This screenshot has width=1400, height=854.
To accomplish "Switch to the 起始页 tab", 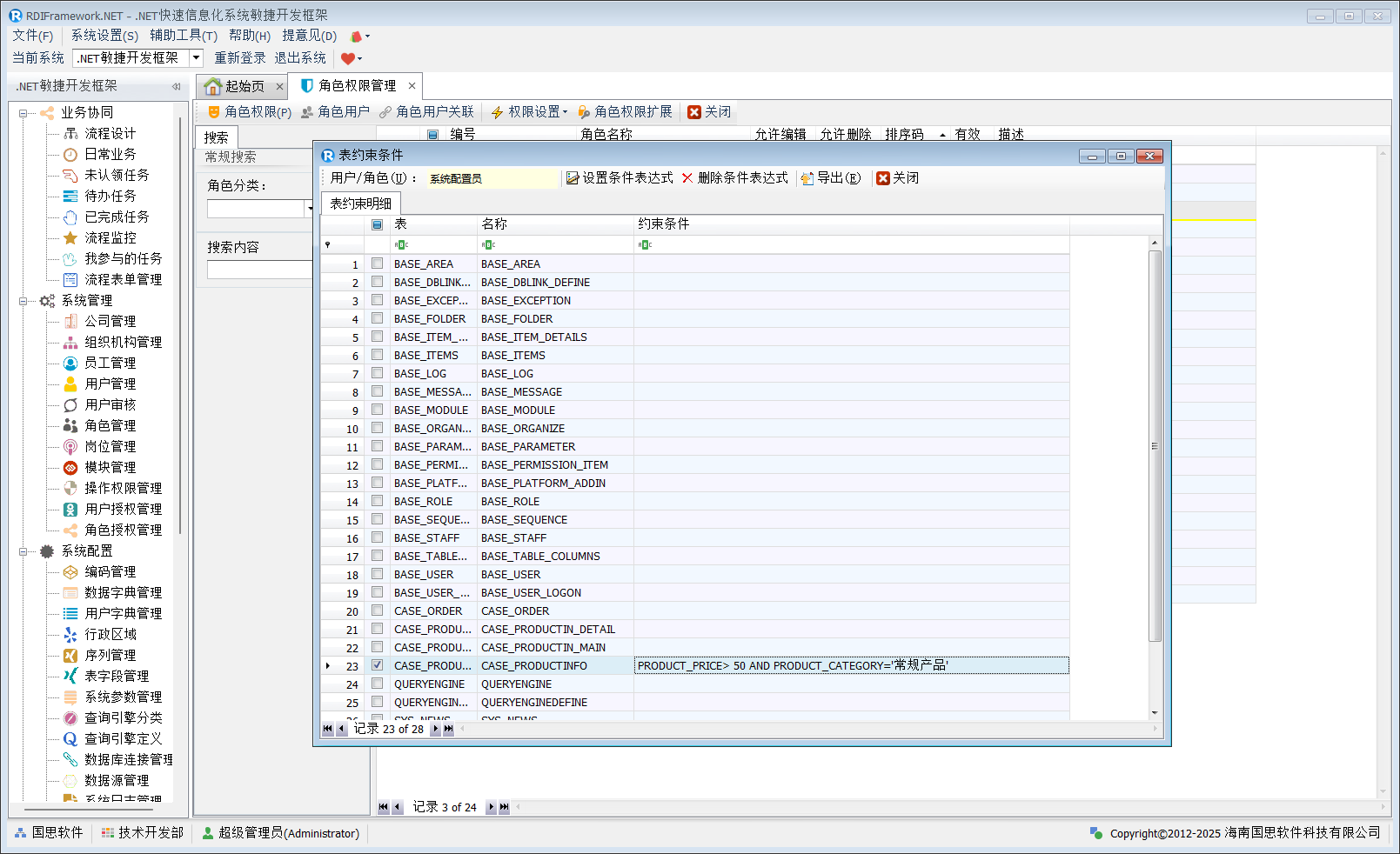I will 236,86.
